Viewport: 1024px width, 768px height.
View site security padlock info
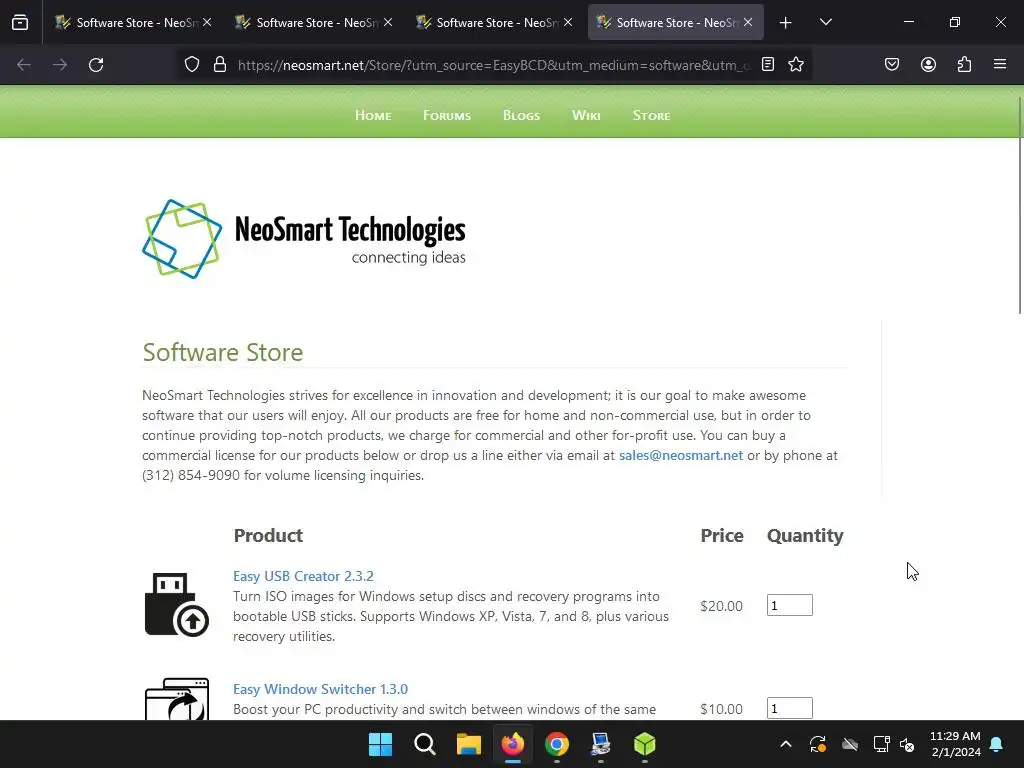pos(220,64)
